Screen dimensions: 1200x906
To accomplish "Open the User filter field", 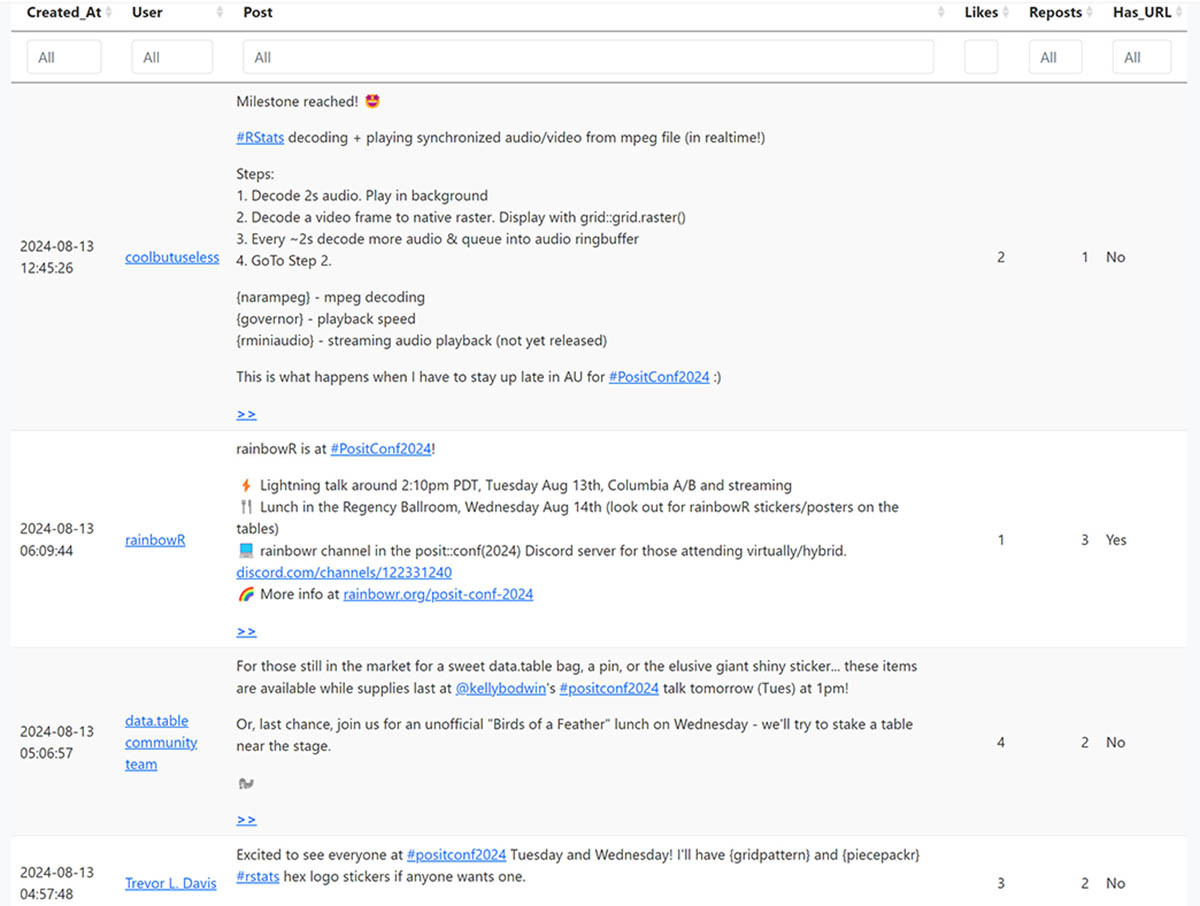I will [x=172, y=57].
